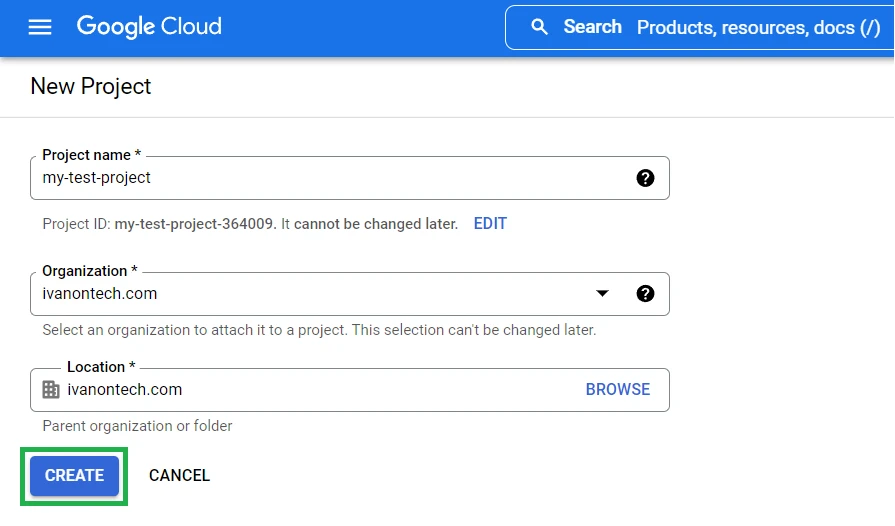Open help for Organization field
Viewport: 895px width, 526px height.
(x=645, y=294)
